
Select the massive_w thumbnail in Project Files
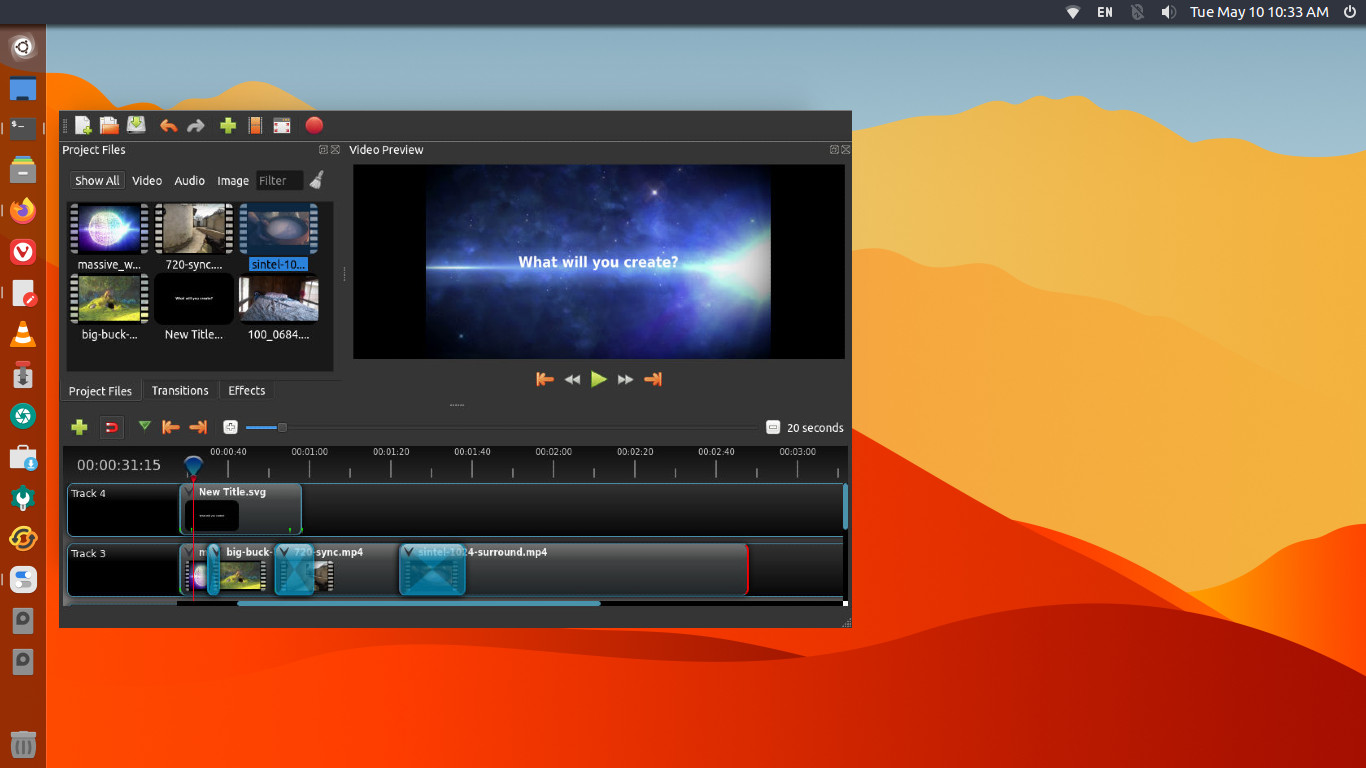(x=108, y=228)
